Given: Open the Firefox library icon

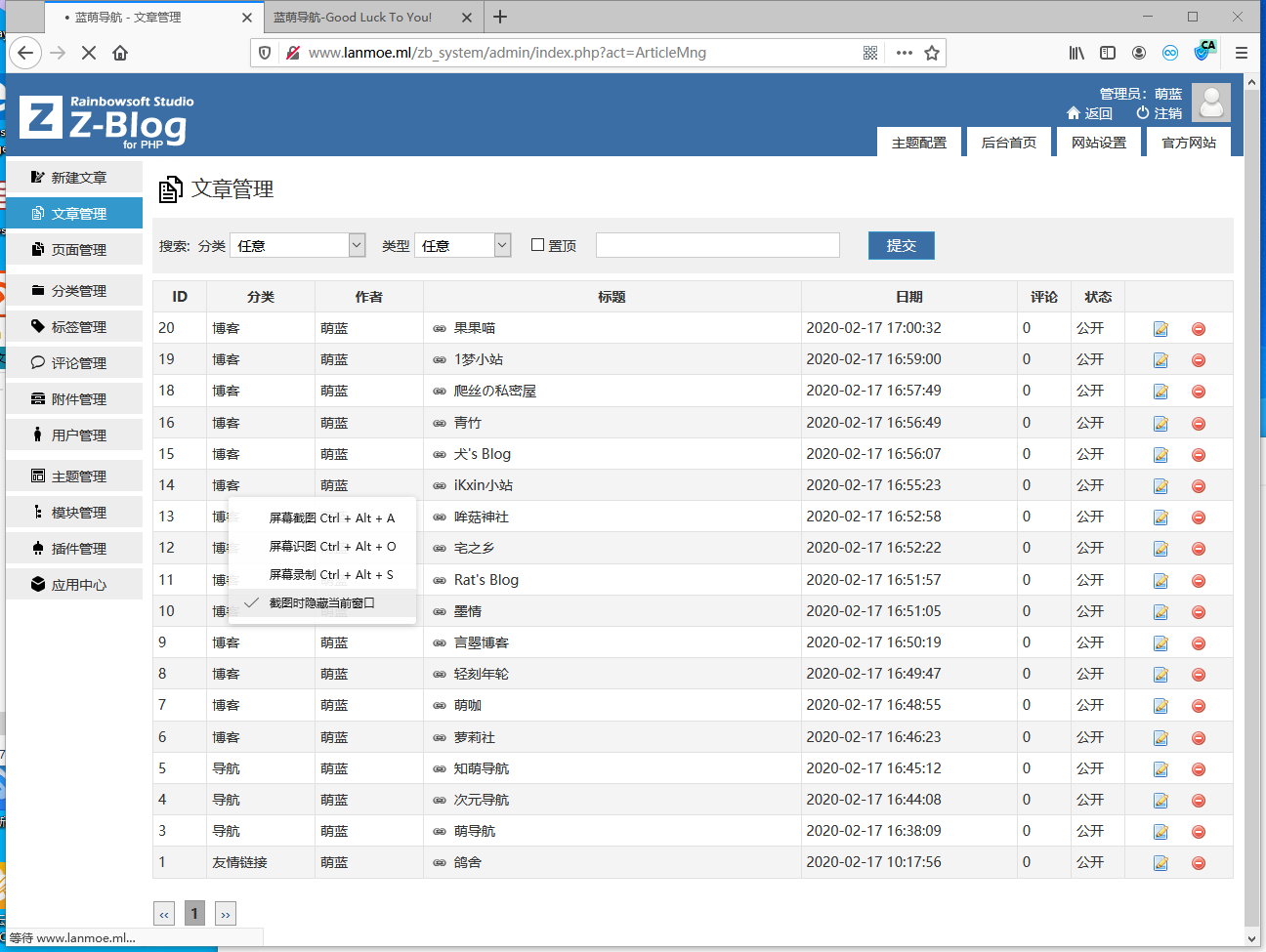Looking at the screenshot, I should [1076, 53].
